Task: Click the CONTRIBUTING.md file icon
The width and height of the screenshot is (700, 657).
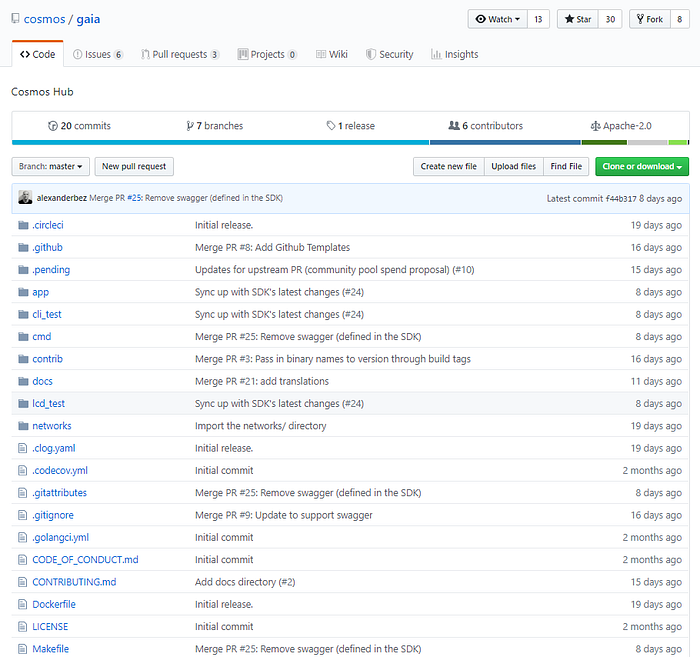Action: pyautogui.click(x=22, y=582)
